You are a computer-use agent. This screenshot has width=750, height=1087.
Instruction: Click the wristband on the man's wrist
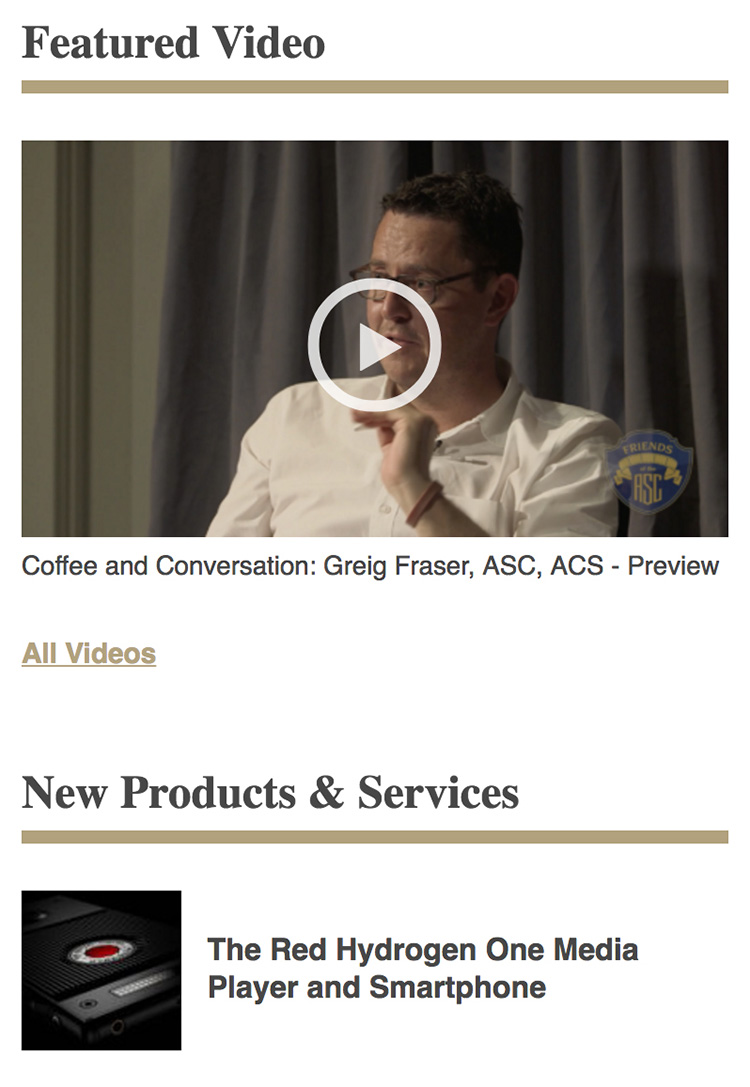424,504
